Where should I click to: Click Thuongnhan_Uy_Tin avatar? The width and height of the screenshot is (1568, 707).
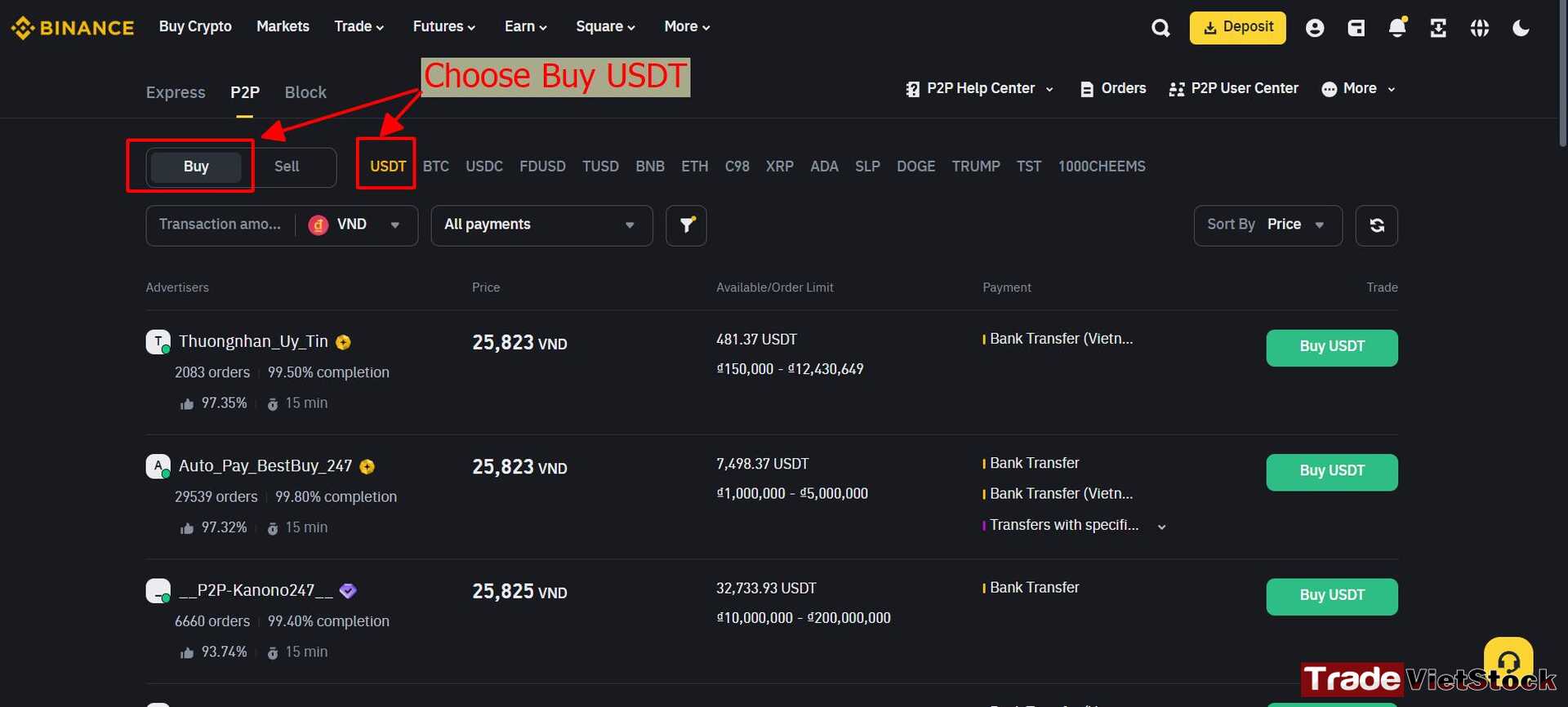tap(158, 341)
